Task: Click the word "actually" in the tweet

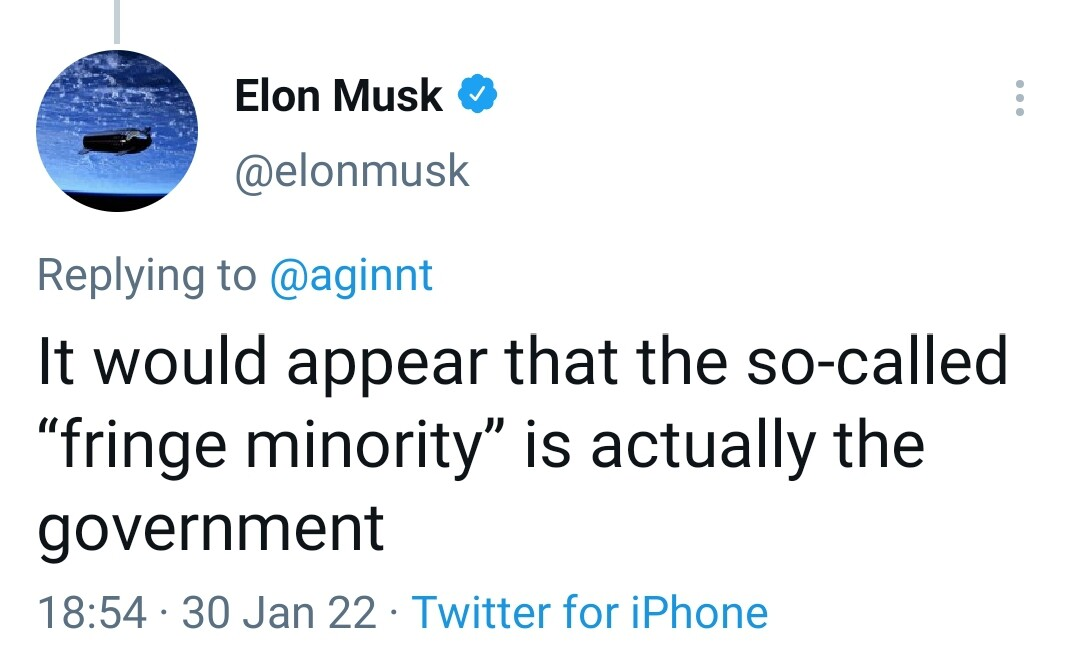Action: click(x=702, y=445)
